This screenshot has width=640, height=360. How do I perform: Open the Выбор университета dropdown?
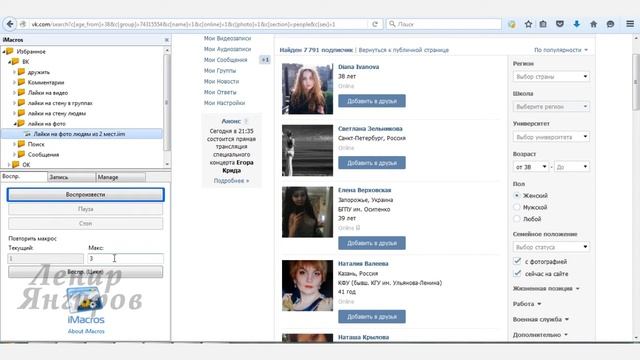click(x=551, y=137)
